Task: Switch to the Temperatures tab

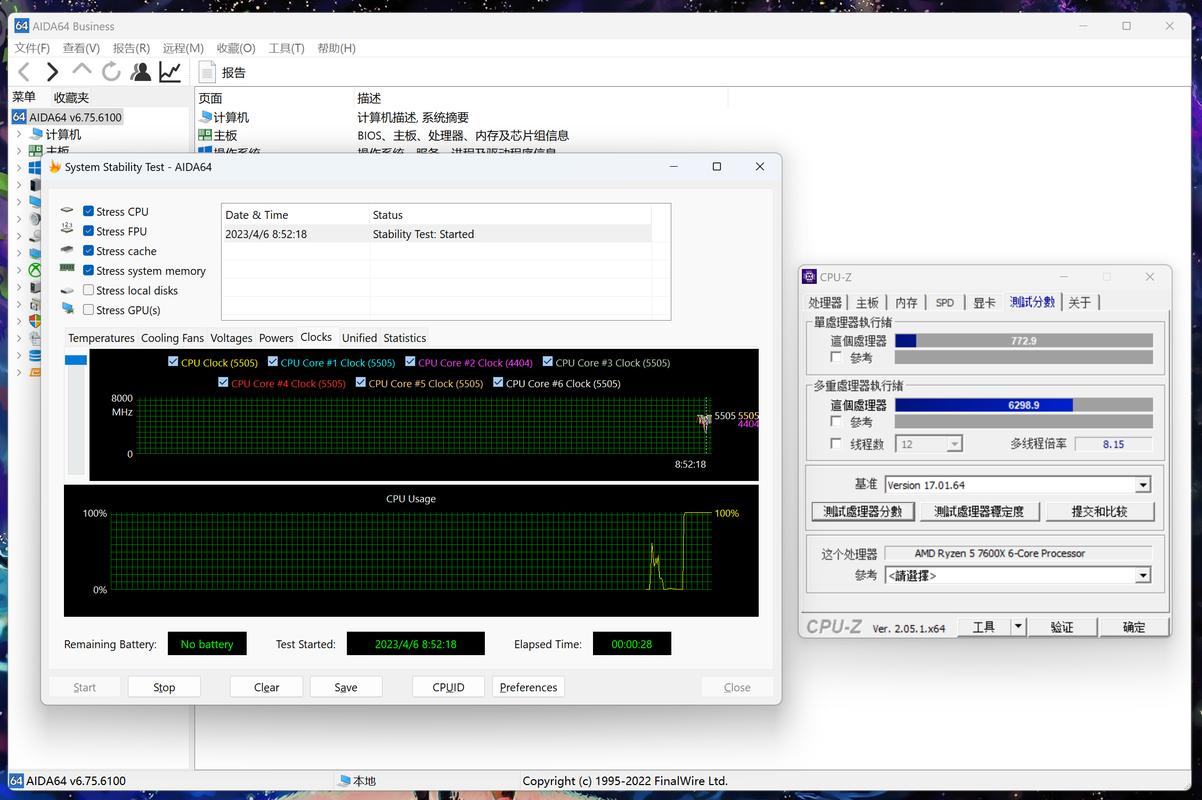Action: click(100, 337)
